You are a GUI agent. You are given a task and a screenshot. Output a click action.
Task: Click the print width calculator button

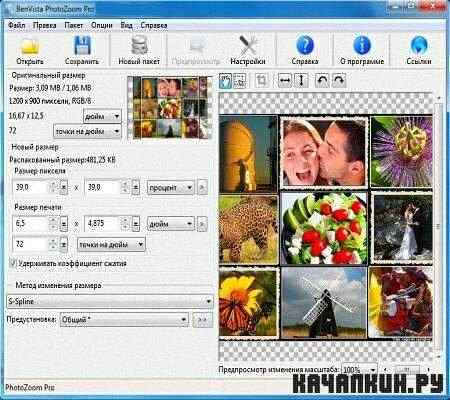coord(63,224)
